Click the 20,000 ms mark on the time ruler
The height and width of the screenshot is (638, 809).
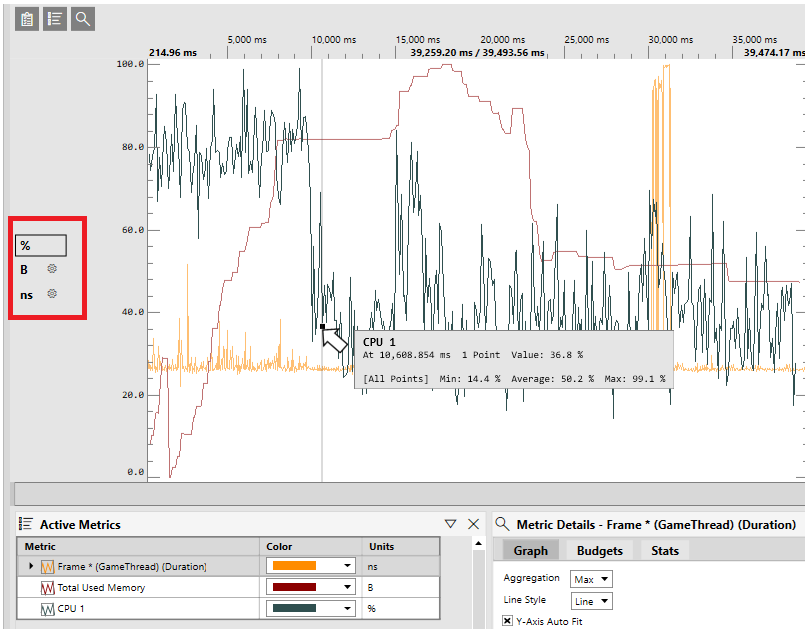[503, 40]
